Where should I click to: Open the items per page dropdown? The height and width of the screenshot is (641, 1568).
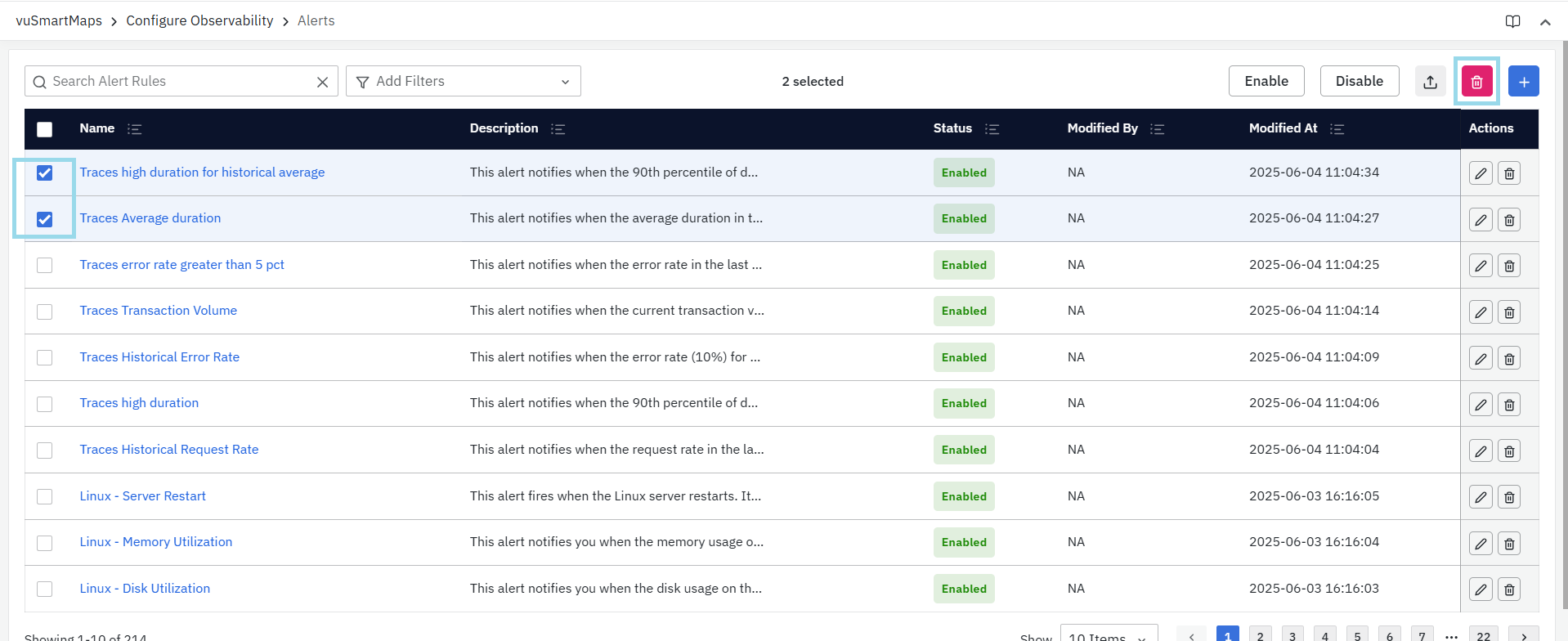click(1108, 635)
